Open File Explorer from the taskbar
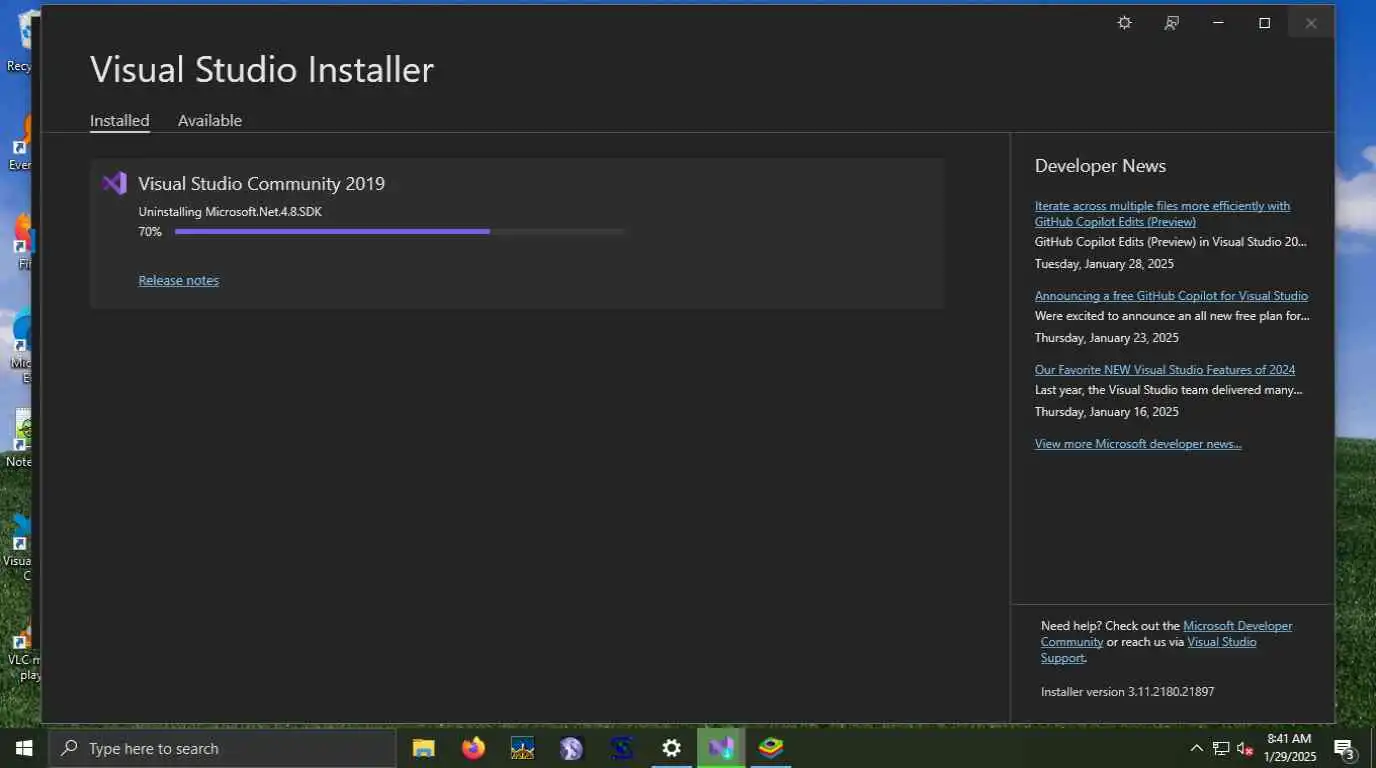 coord(423,748)
